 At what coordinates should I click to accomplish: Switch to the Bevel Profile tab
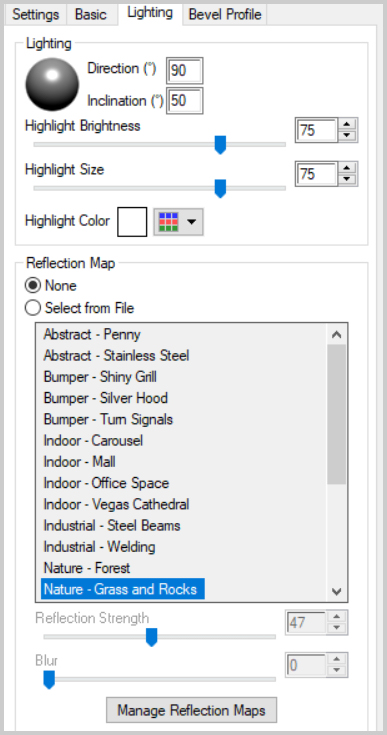[x=224, y=15]
